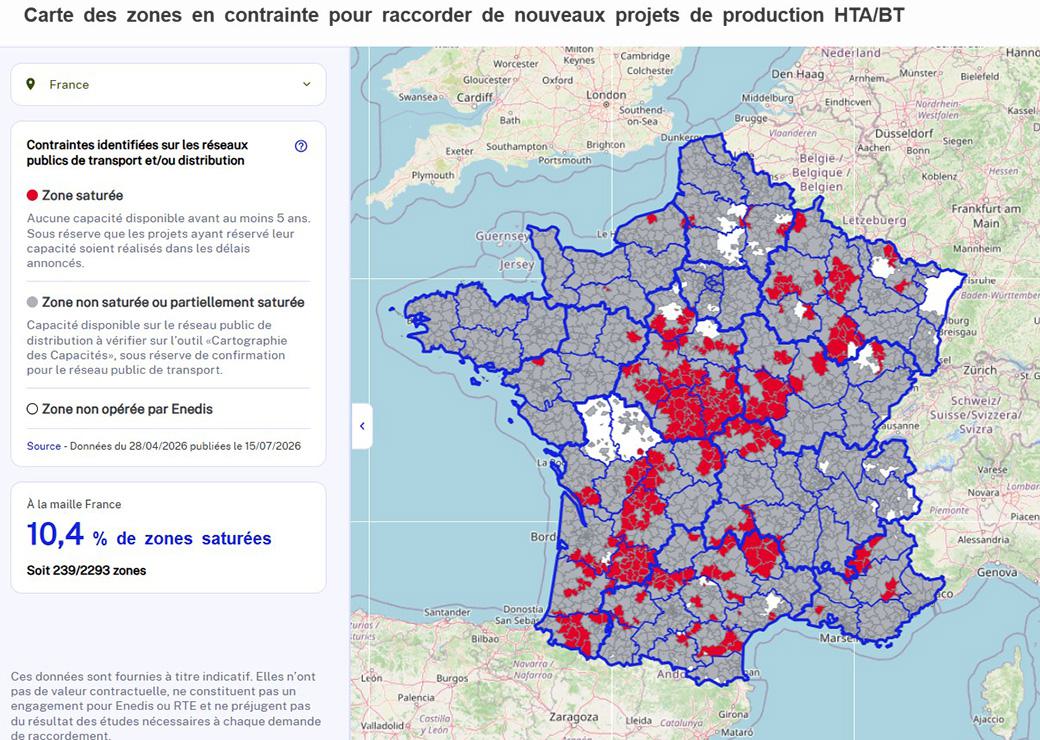Click the 'À la maille France' heading
The height and width of the screenshot is (740, 1040).
tap(74, 504)
